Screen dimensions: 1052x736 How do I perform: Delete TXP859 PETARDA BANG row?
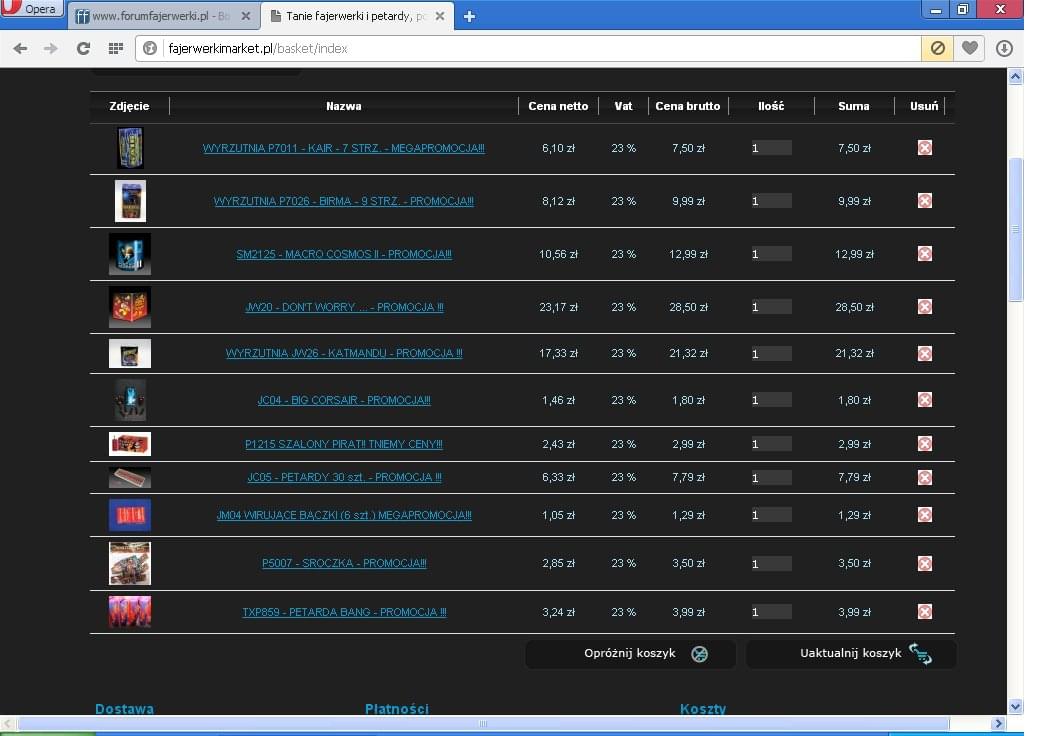tap(925, 612)
